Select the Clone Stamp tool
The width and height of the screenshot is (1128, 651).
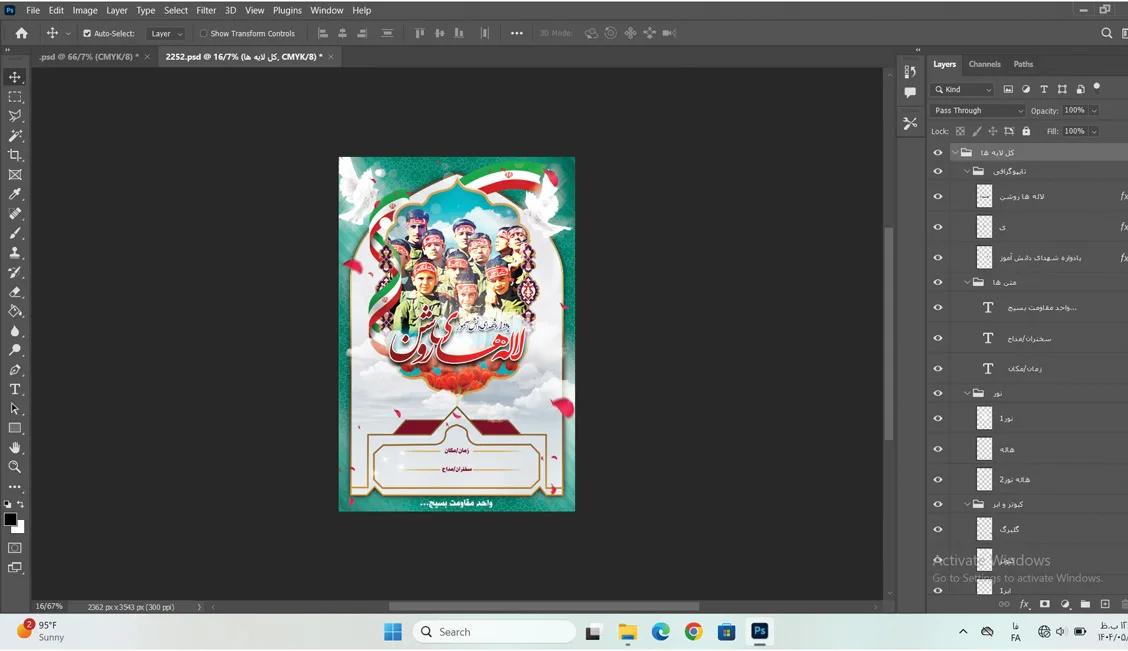[x=14, y=252]
